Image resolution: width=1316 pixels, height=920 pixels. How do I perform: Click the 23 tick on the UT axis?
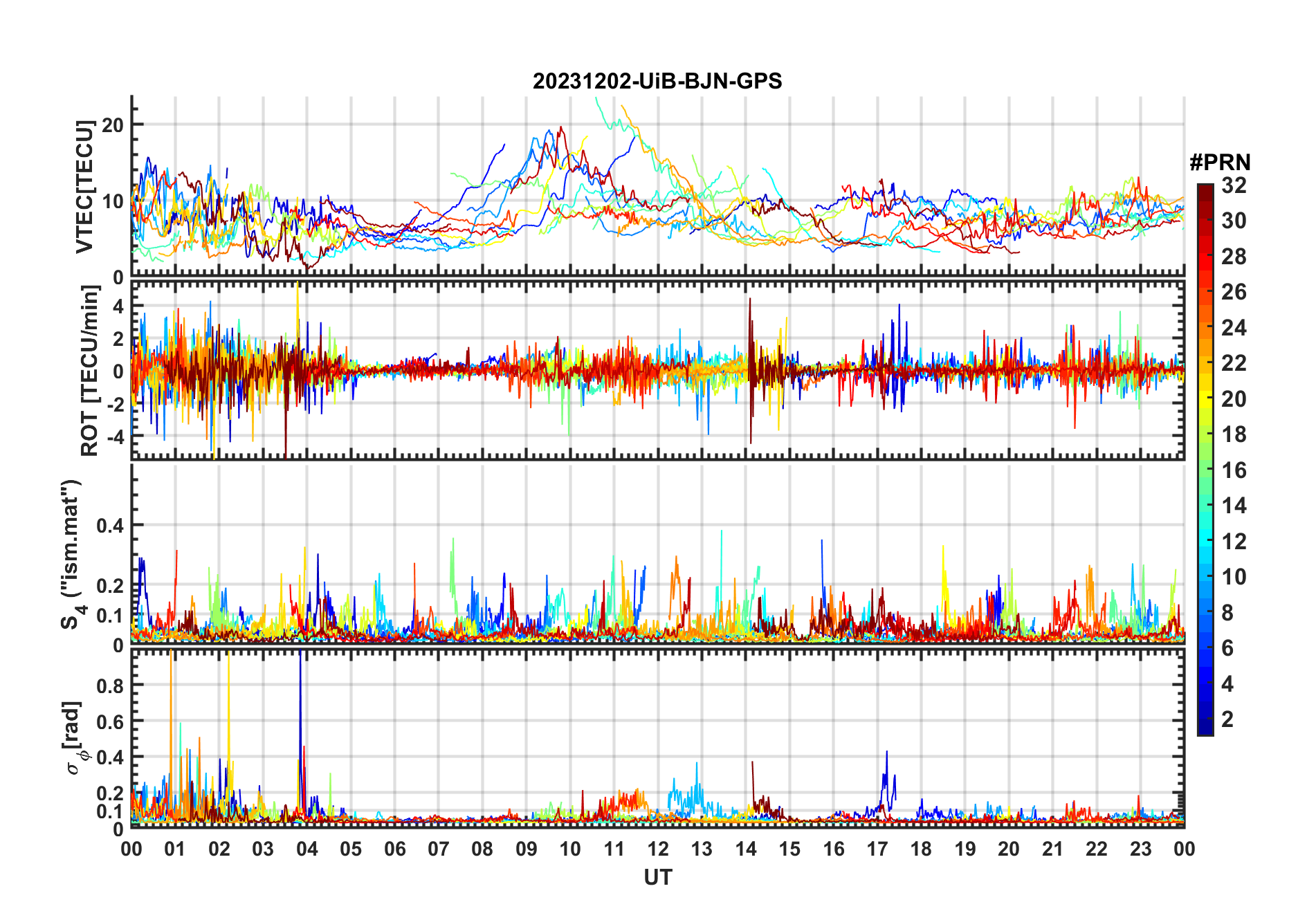[1140, 849]
